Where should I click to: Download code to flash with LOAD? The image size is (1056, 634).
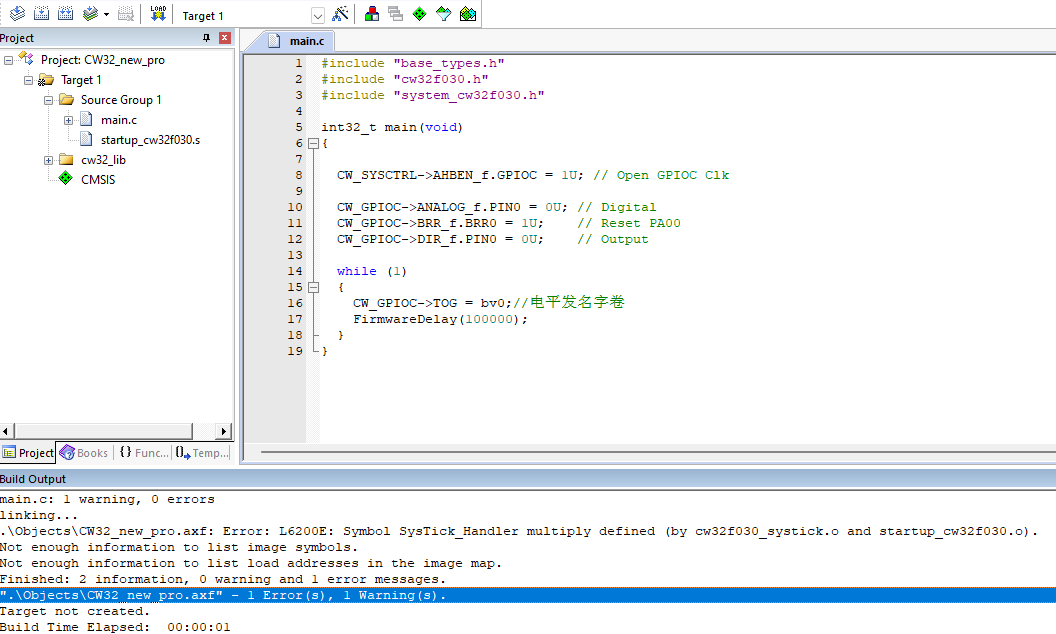[158, 13]
